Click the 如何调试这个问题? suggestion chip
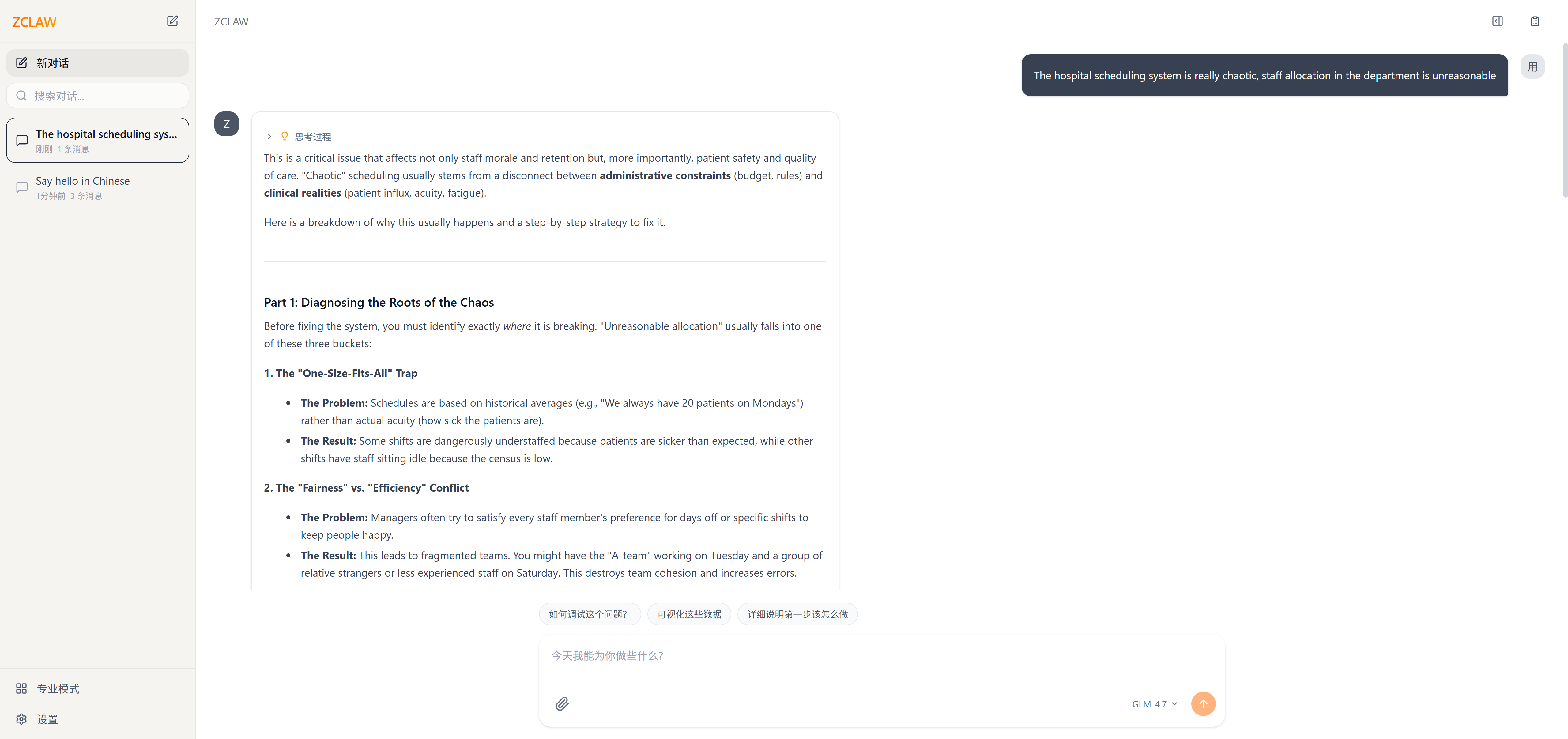This screenshot has height=739, width=1568. click(589, 614)
